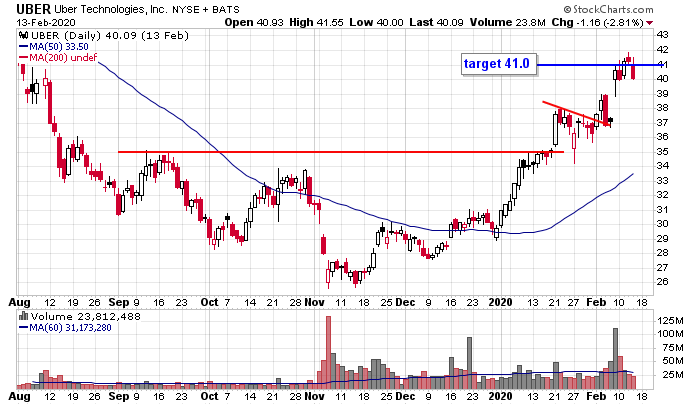Screen dimensions: 700x405
Task: Click the 100M label on the volume axis
Action: [x=670, y=334]
